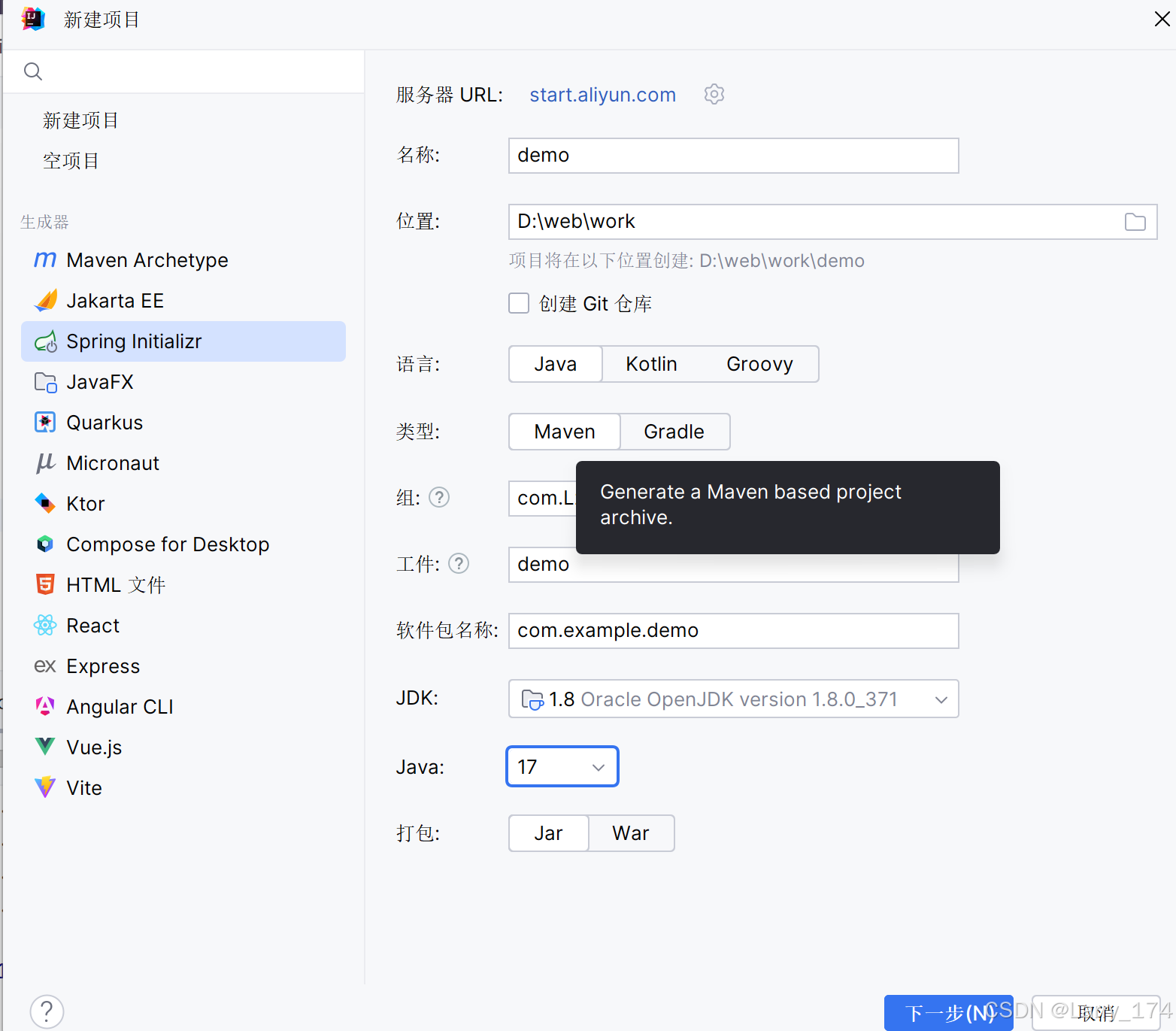Open server URL settings gear
1176x1031 pixels.
tap(714, 94)
